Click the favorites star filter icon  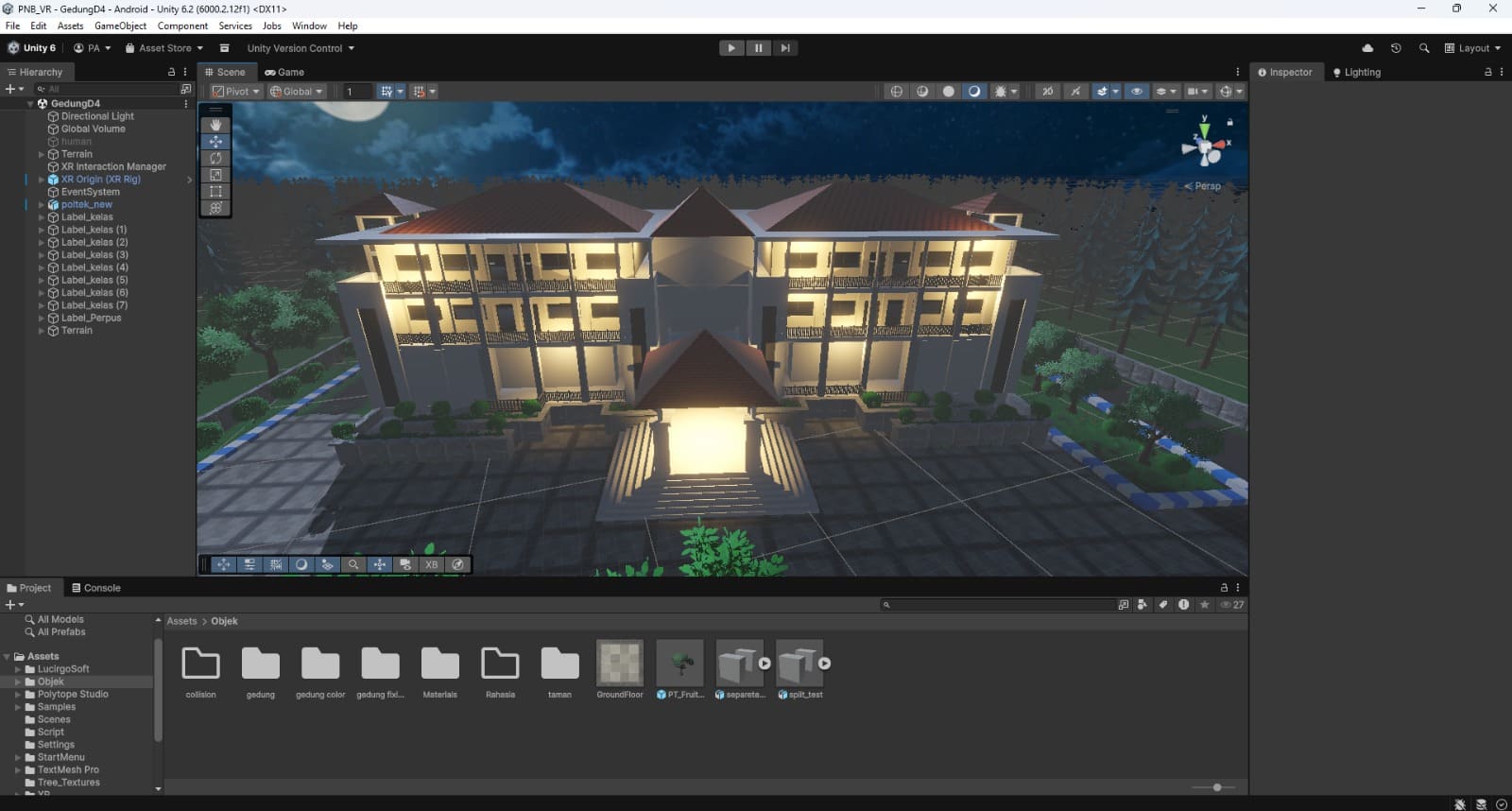tap(1204, 605)
